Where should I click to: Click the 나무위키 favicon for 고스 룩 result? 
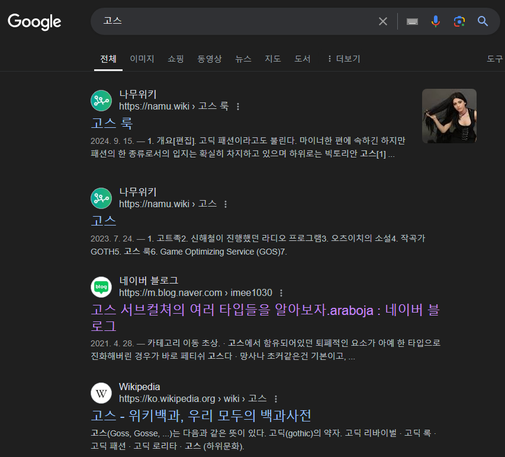[x=101, y=101]
